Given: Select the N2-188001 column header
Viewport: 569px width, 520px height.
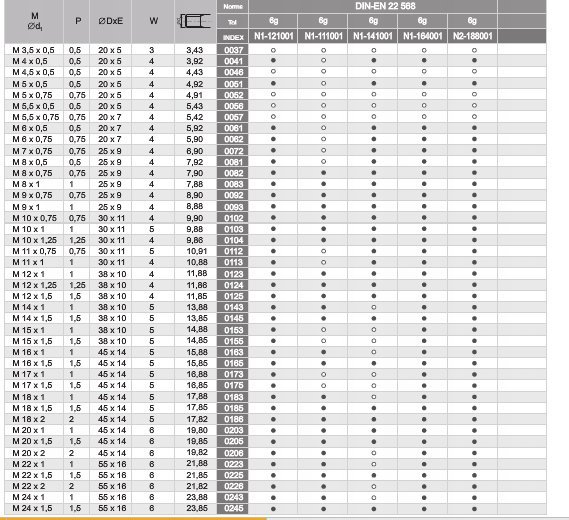Looking at the screenshot, I should click(472, 36).
